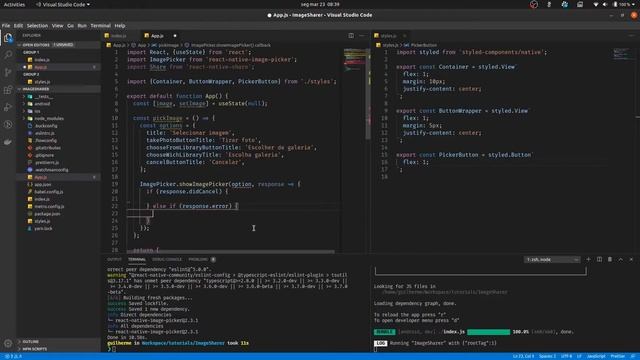Open the terminal selector dropdown 1: zsh, node
Image resolution: width=640 pixels, height=360 pixels.
click(552, 260)
